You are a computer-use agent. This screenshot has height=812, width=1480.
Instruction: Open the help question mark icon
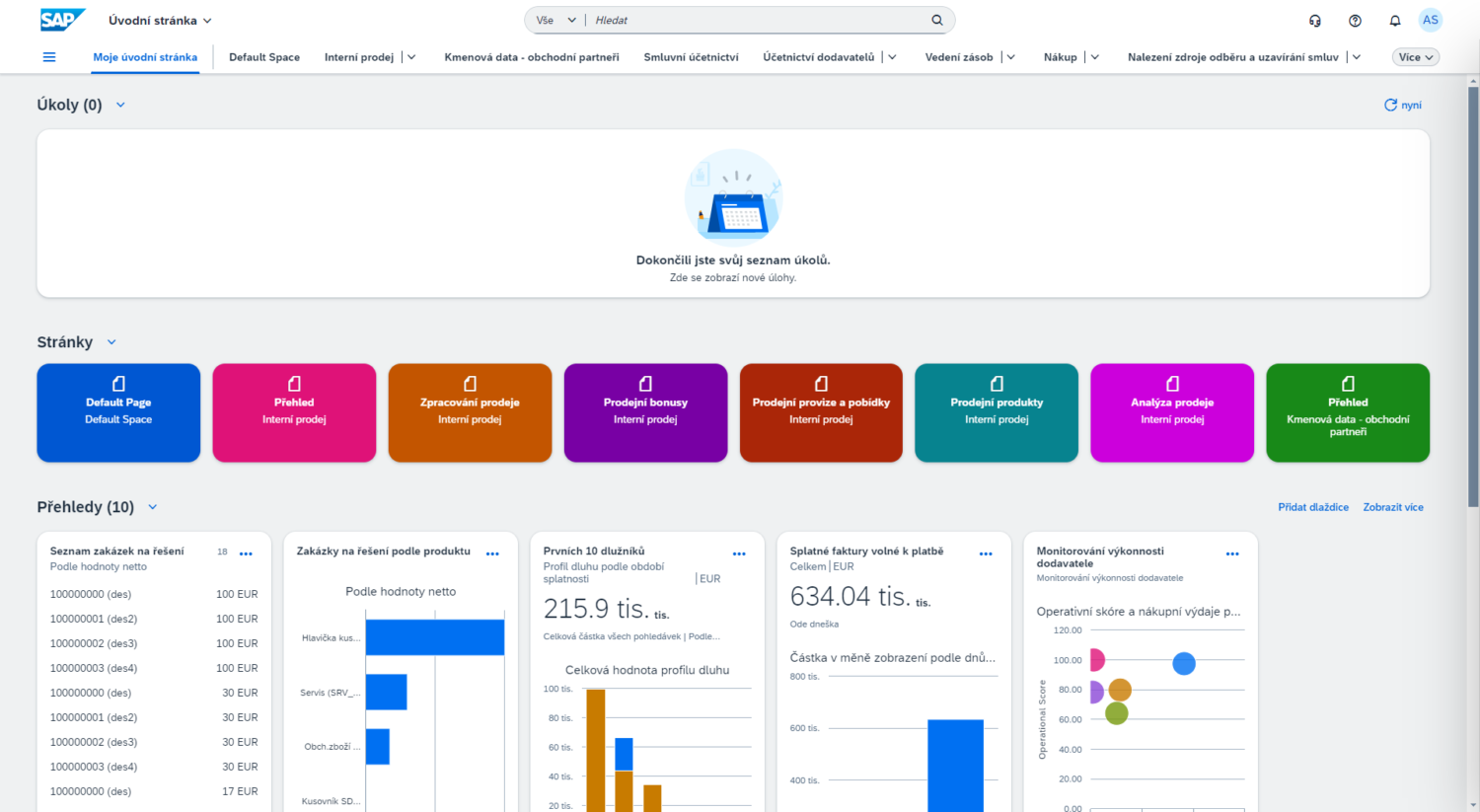tap(1355, 21)
